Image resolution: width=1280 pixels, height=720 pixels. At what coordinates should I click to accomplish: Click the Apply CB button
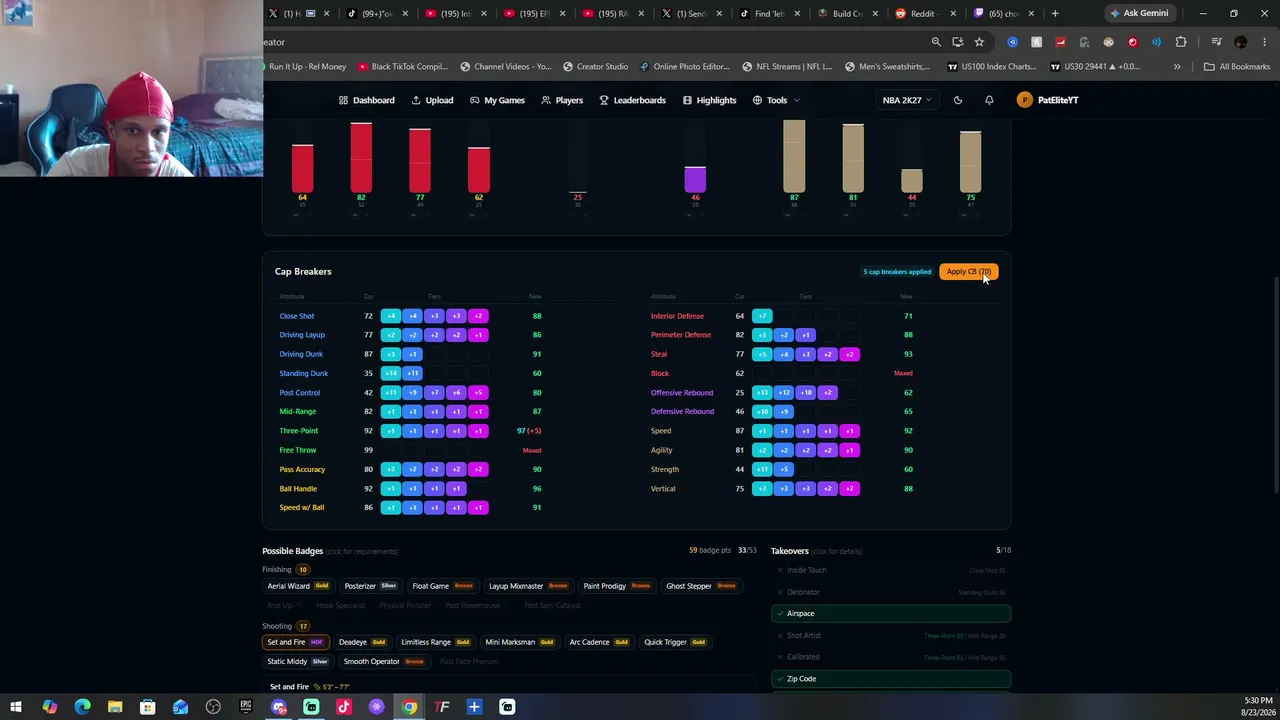coord(968,272)
